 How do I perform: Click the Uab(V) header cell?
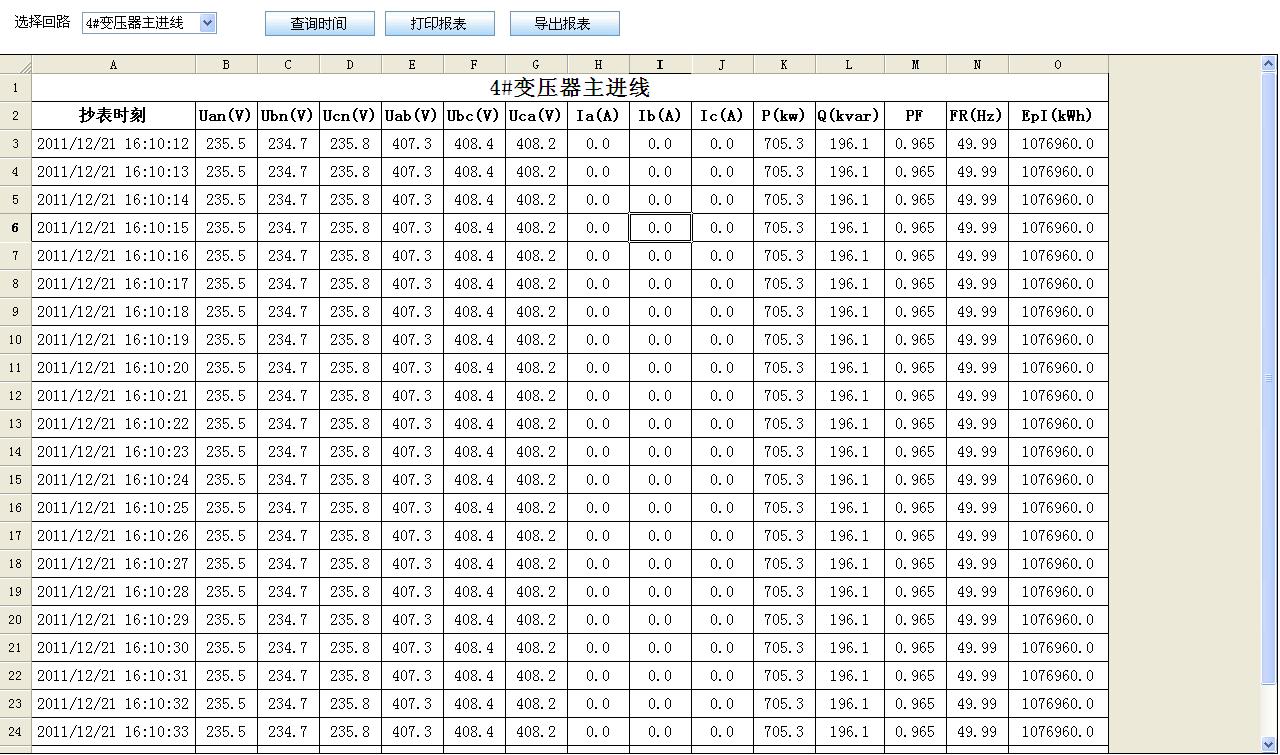[x=412, y=116]
